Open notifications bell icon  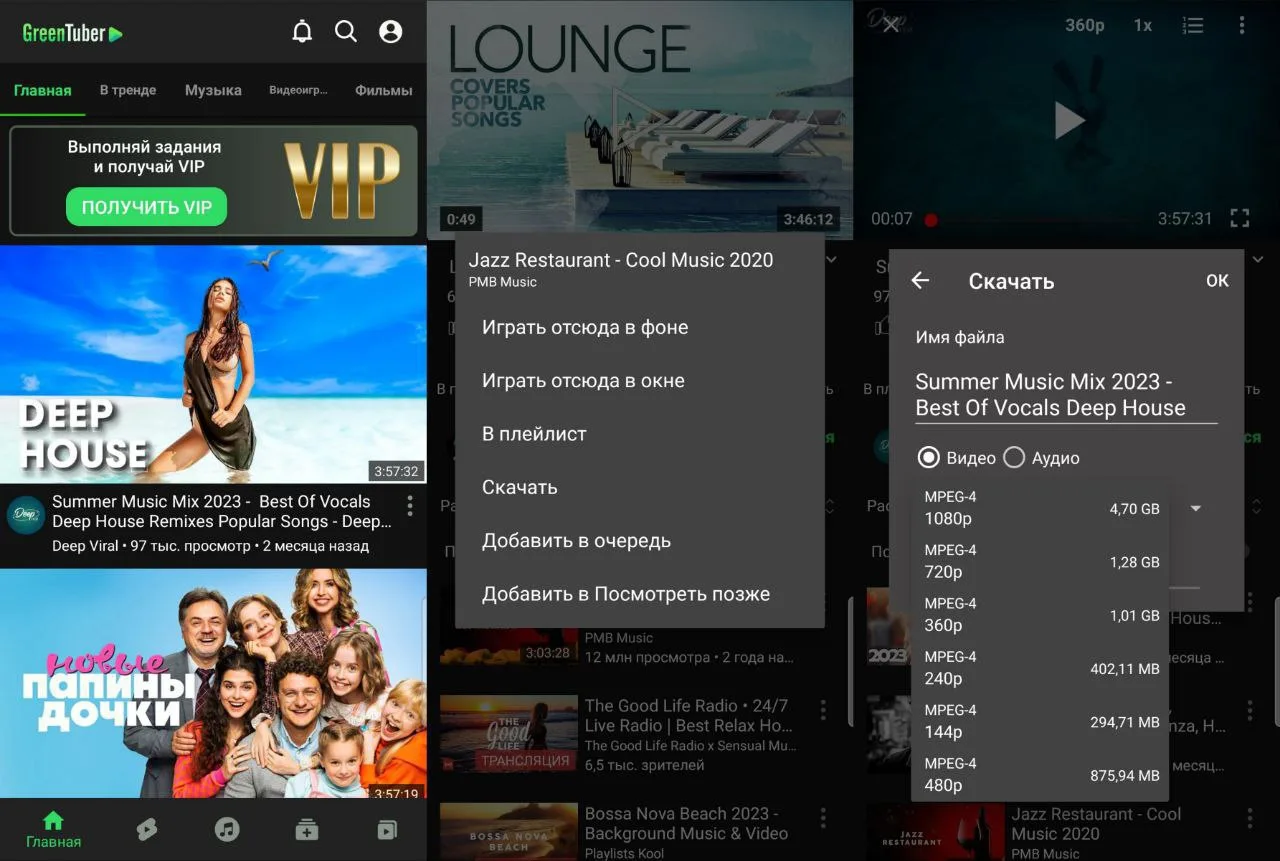(x=302, y=32)
